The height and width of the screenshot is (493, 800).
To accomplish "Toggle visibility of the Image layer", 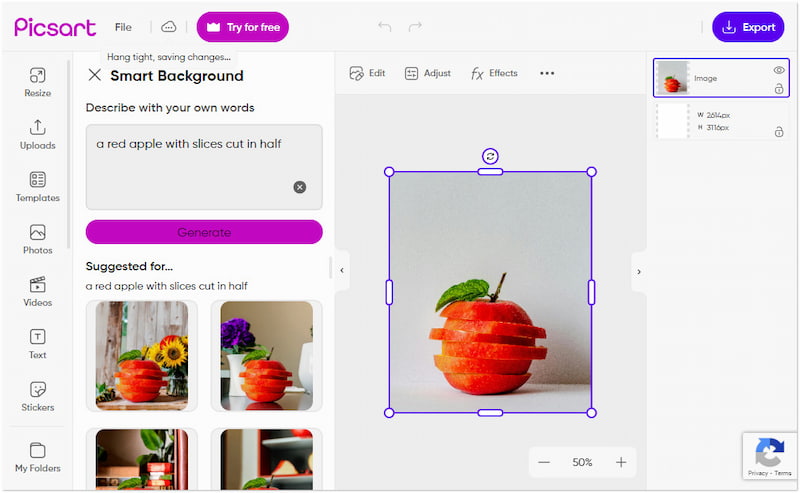I will click(778, 70).
